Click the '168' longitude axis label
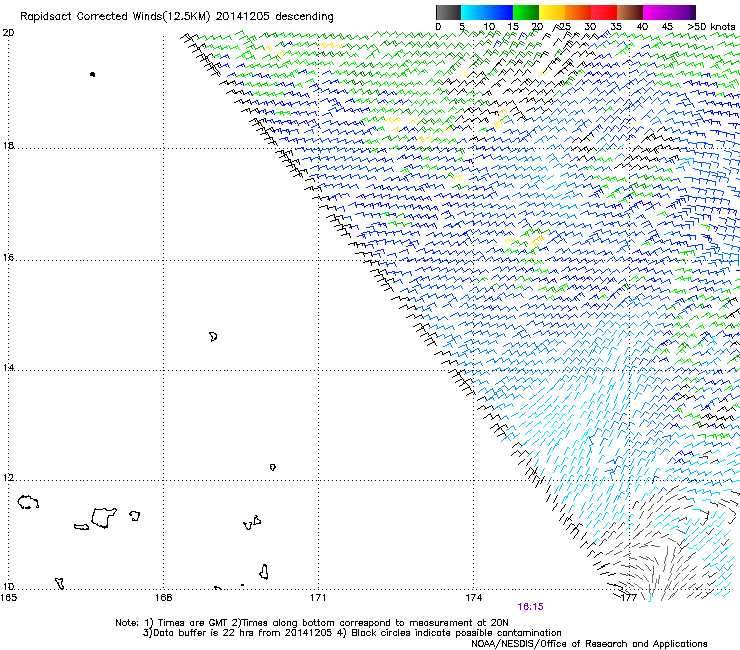Screen dimensions: 740x650 (163, 598)
